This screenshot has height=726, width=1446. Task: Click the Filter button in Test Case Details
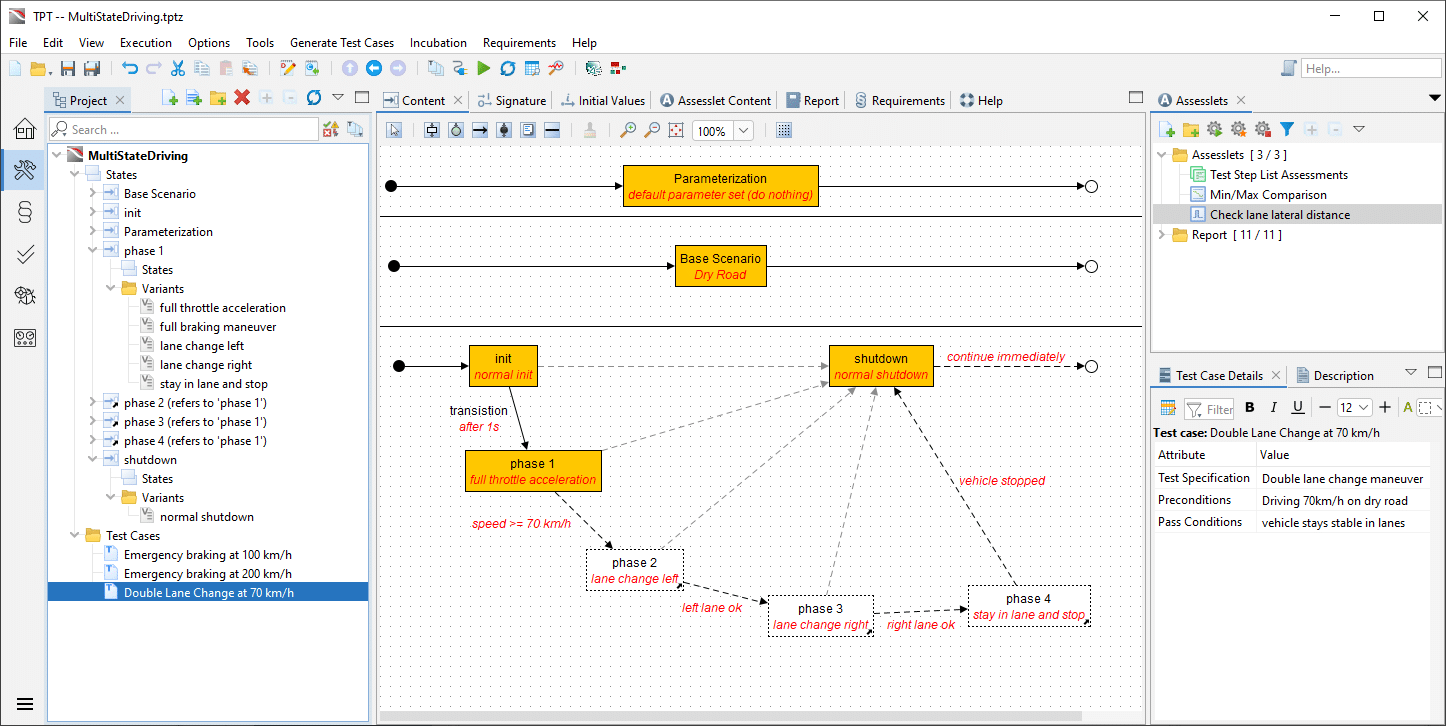[x=1209, y=408]
